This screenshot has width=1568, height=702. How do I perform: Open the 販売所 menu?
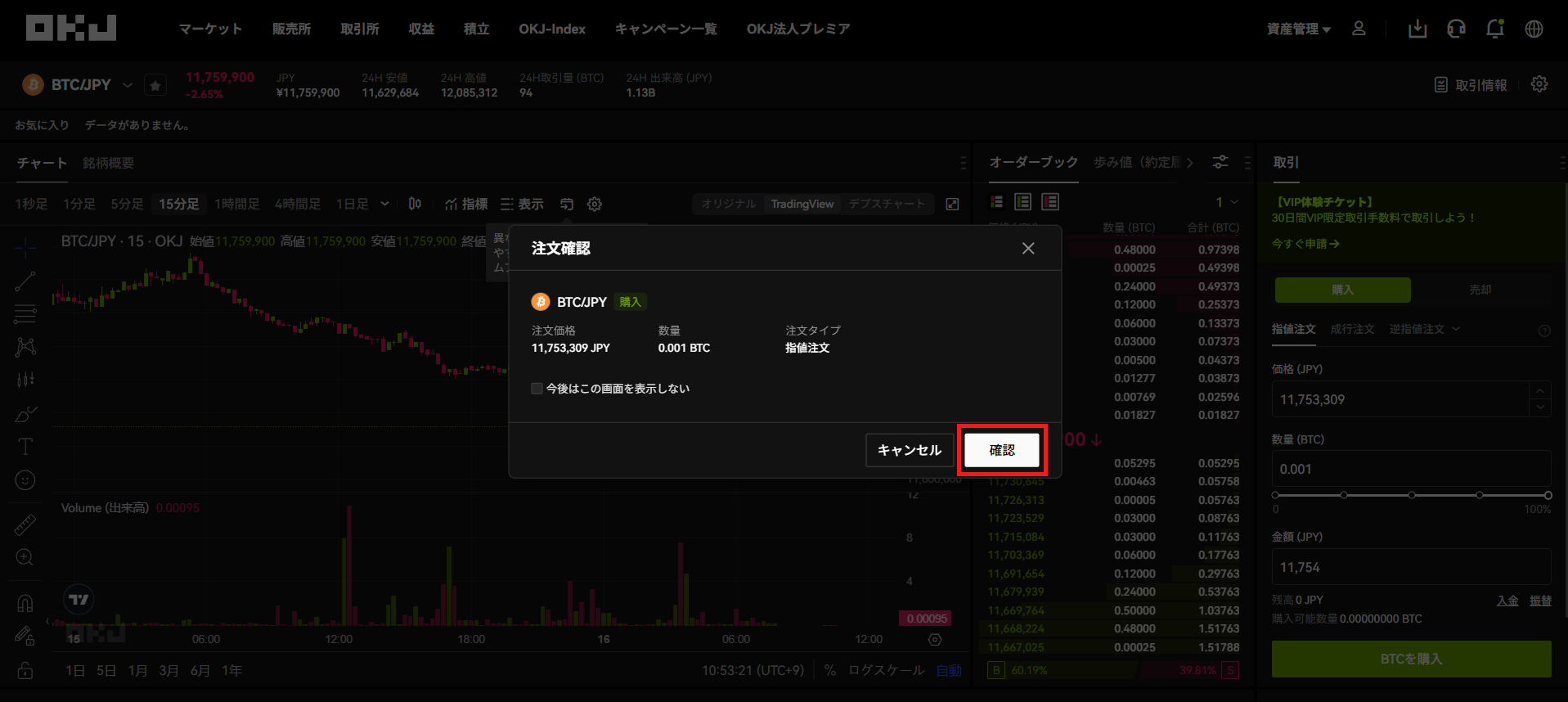(x=291, y=29)
